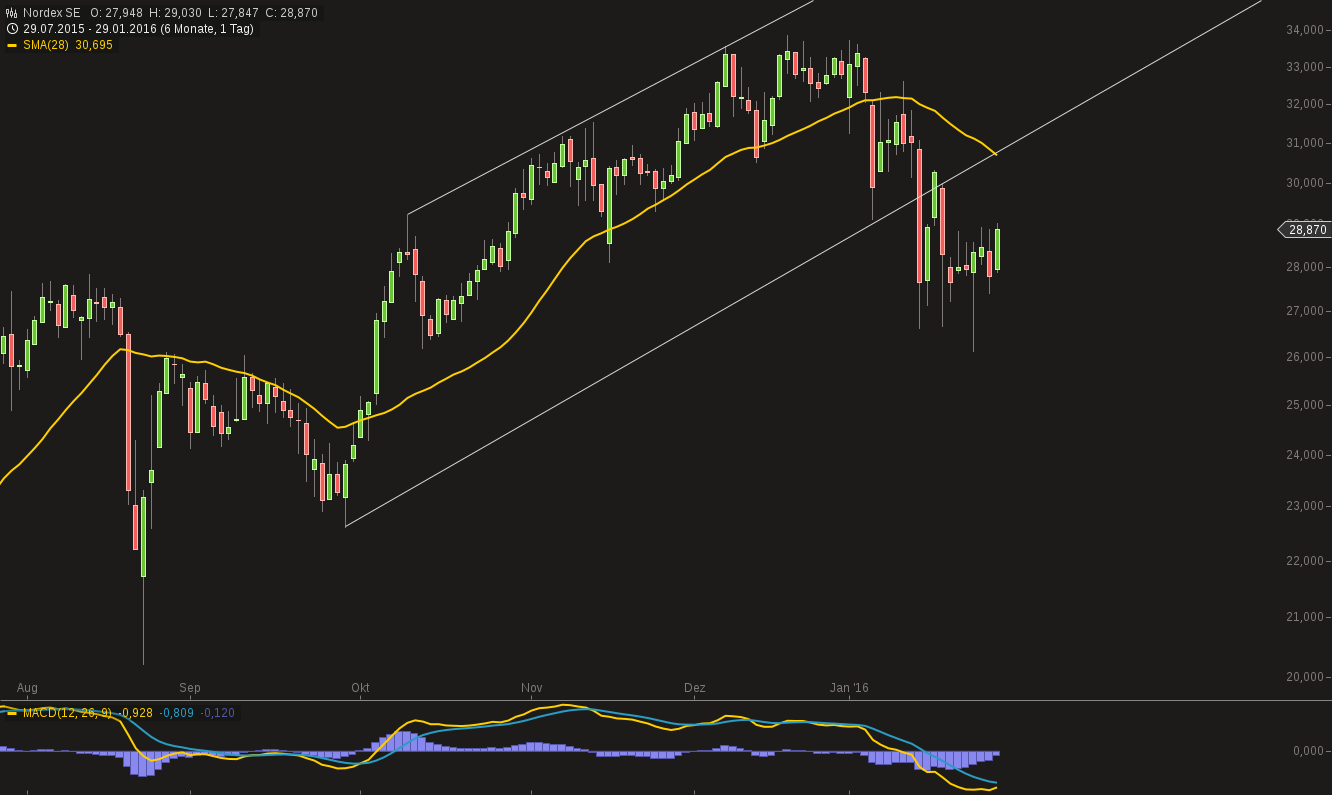Screen dimensions: 1332x795
Task: Click the 20,000 price axis label
Action: tap(1305, 677)
